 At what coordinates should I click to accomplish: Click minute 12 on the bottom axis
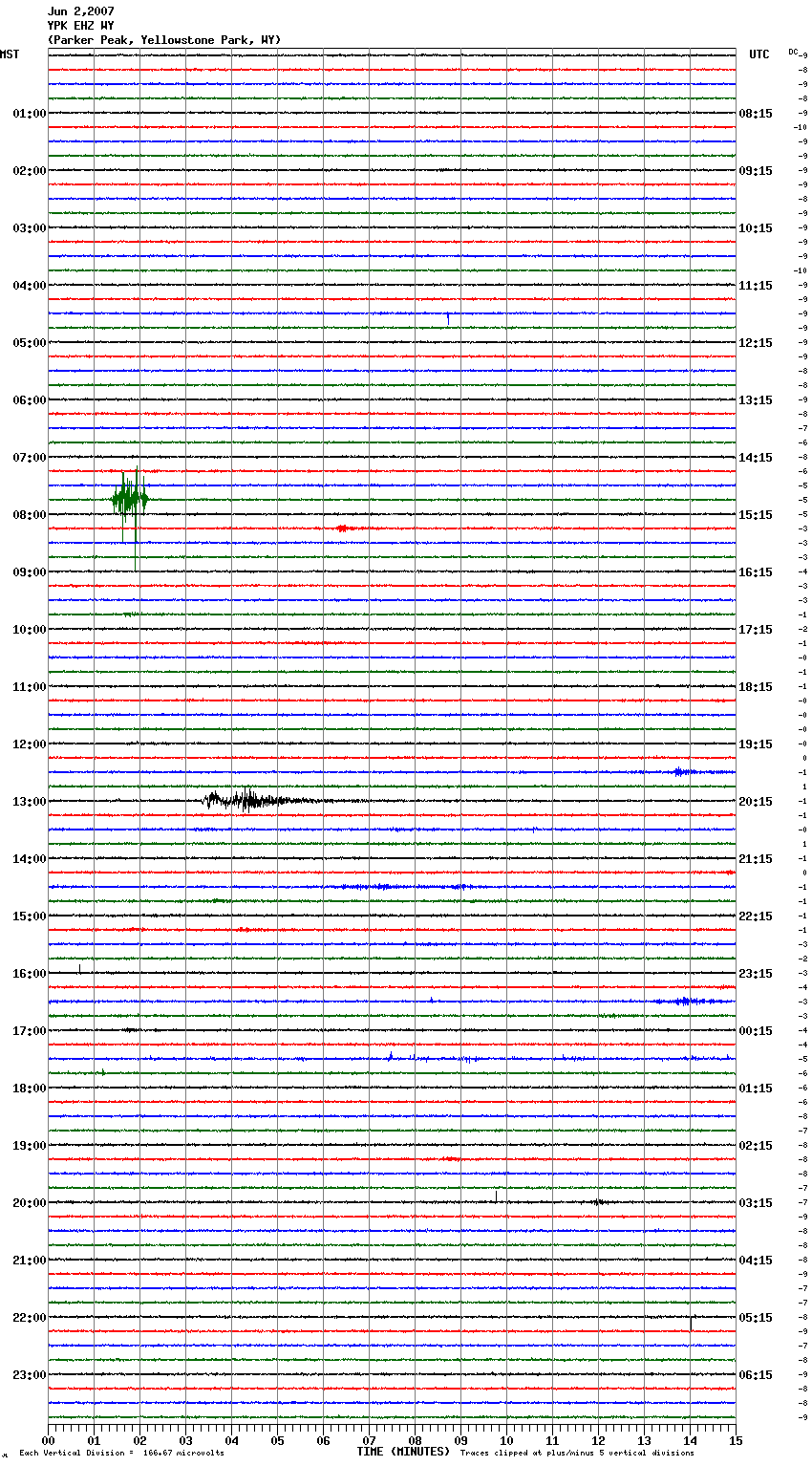599,1440
